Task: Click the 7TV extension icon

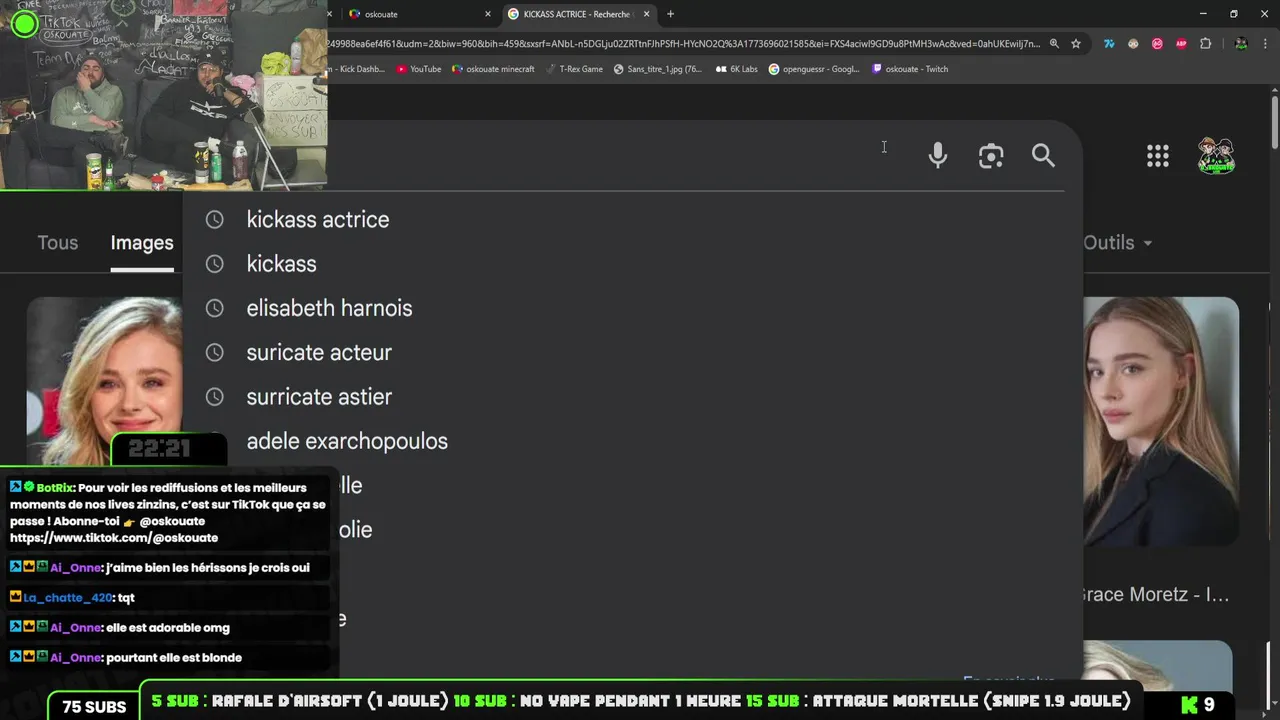Action: tap(1109, 44)
